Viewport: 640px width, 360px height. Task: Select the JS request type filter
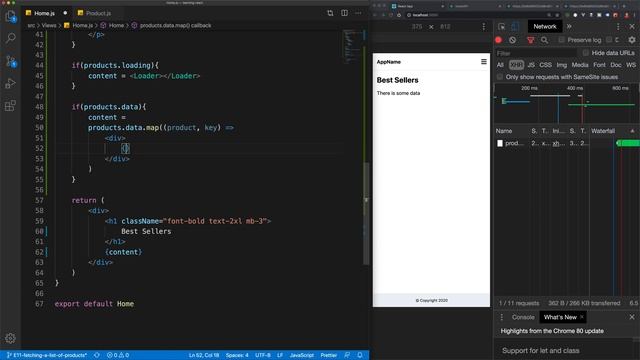click(531, 65)
